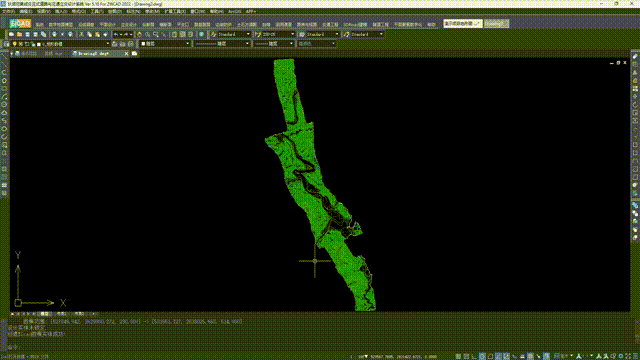Click the gray button beside ribbon search box

click(x=496, y=24)
